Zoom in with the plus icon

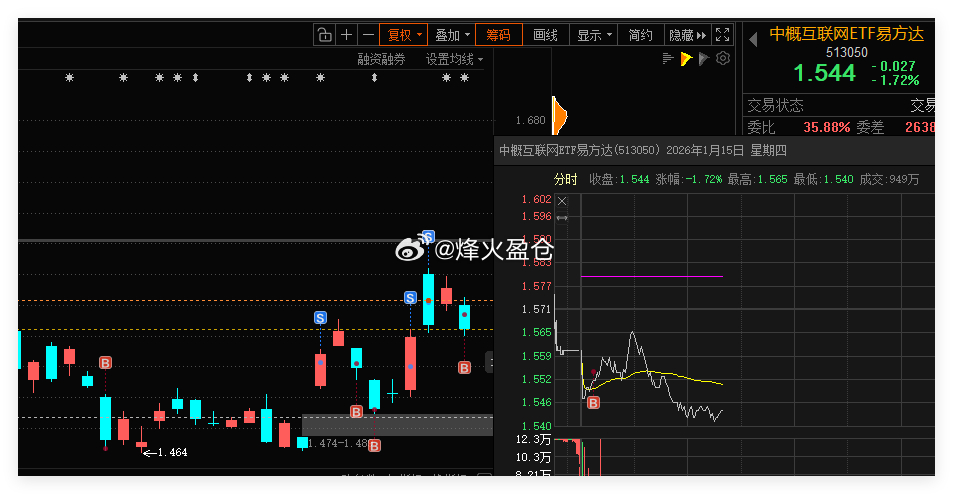(346, 35)
